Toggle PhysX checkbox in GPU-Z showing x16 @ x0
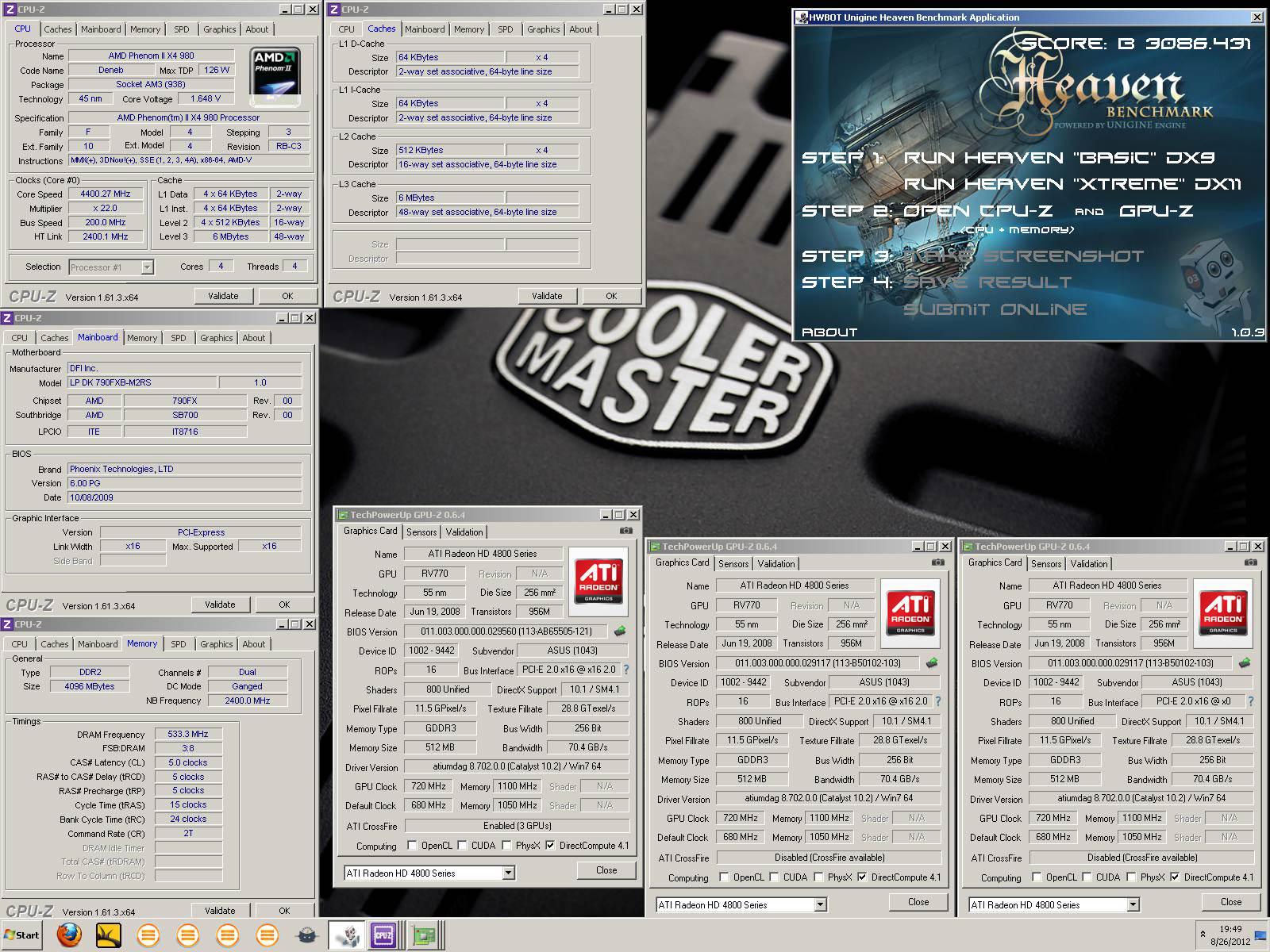The height and width of the screenshot is (952, 1270). 1130,877
